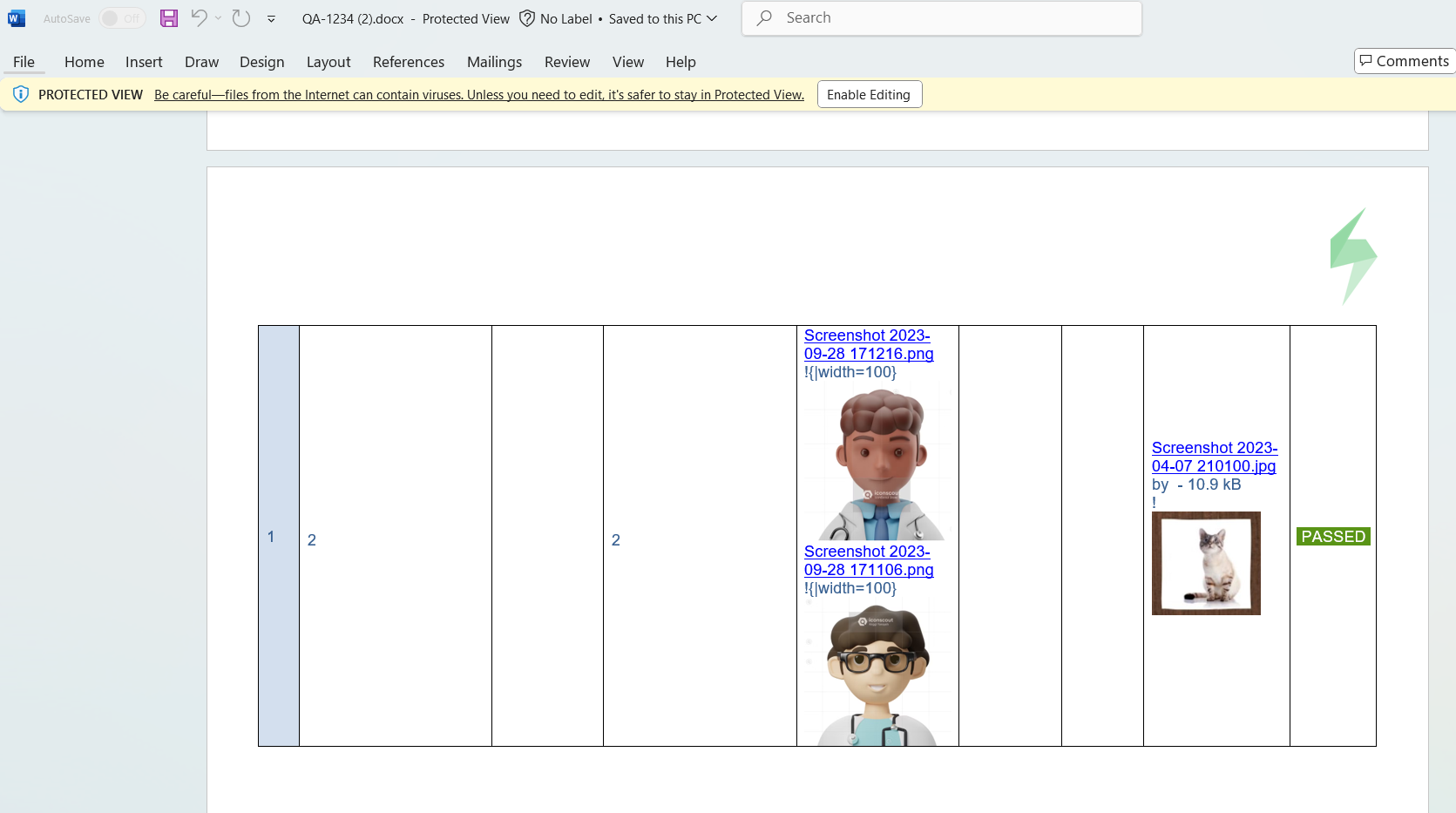Open the File menu

pyautogui.click(x=24, y=62)
